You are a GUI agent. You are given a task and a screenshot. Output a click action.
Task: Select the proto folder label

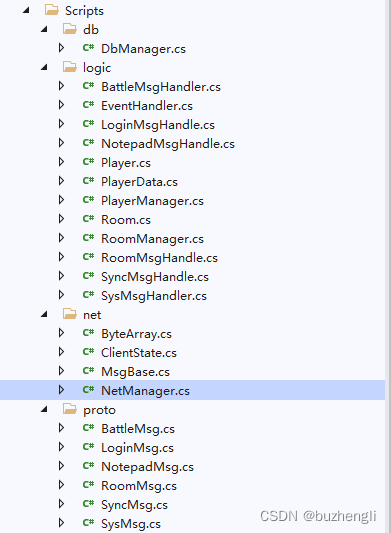[x=99, y=410]
